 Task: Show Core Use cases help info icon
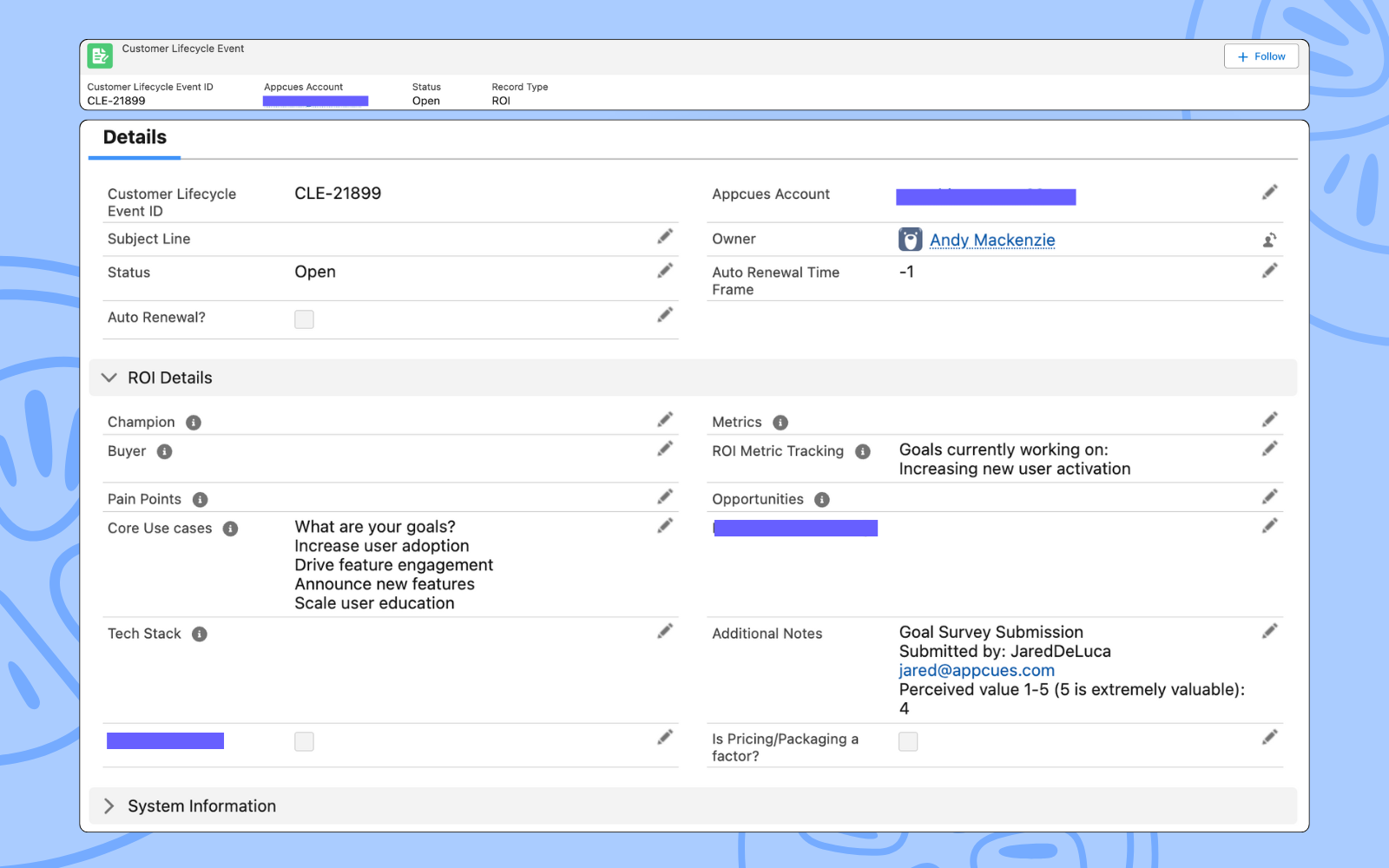pos(230,529)
